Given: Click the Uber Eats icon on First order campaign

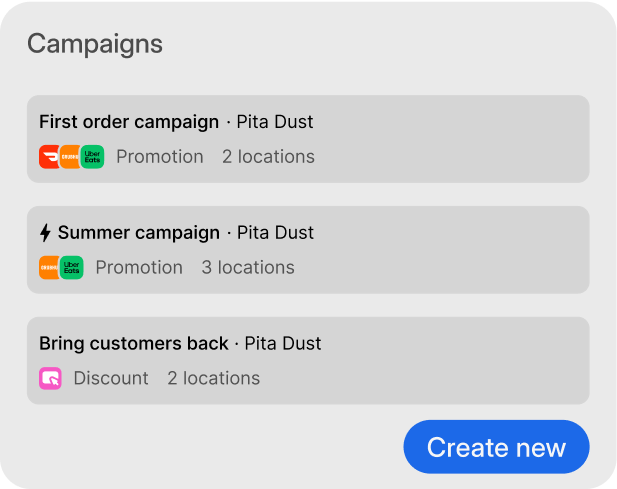Looking at the screenshot, I should coord(93,157).
